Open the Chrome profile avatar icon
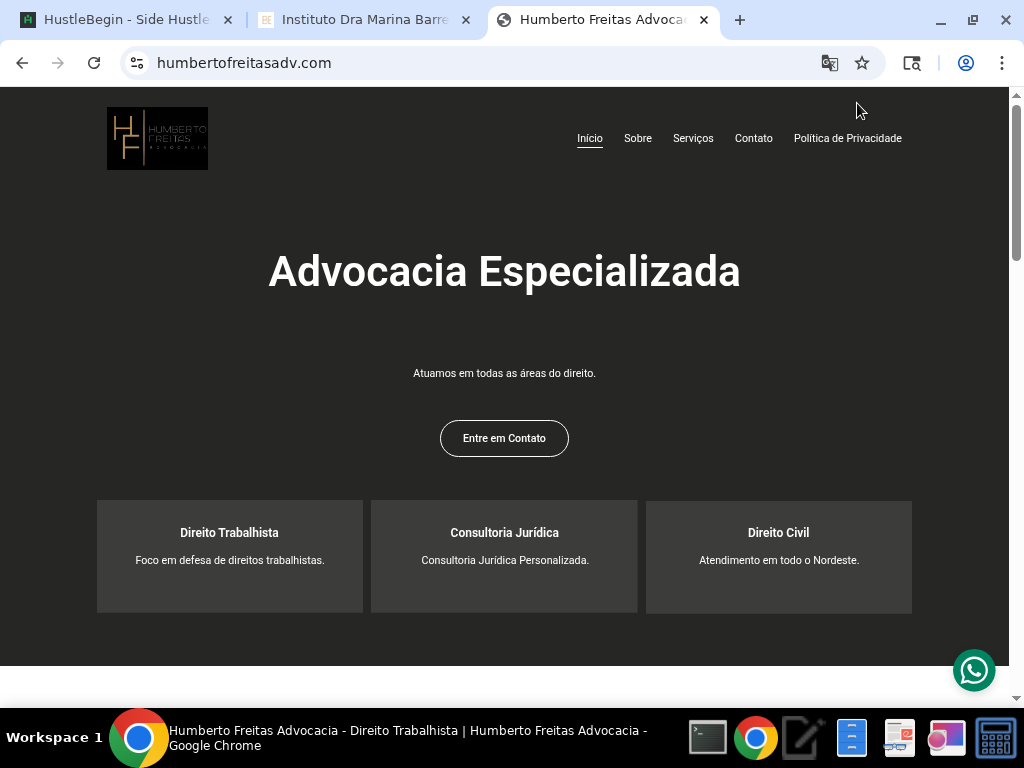The width and height of the screenshot is (1024, 768). pyautogui.click(x=966, y=63)
